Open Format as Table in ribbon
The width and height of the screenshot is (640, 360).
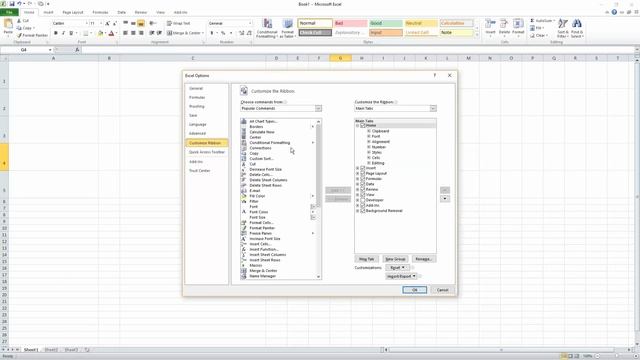click(x=288, y=28)
